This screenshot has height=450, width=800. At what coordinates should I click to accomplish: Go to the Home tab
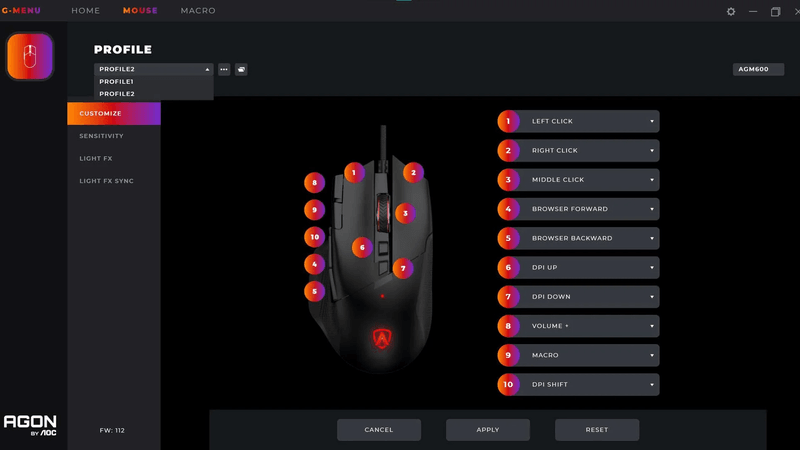[86, 11]
